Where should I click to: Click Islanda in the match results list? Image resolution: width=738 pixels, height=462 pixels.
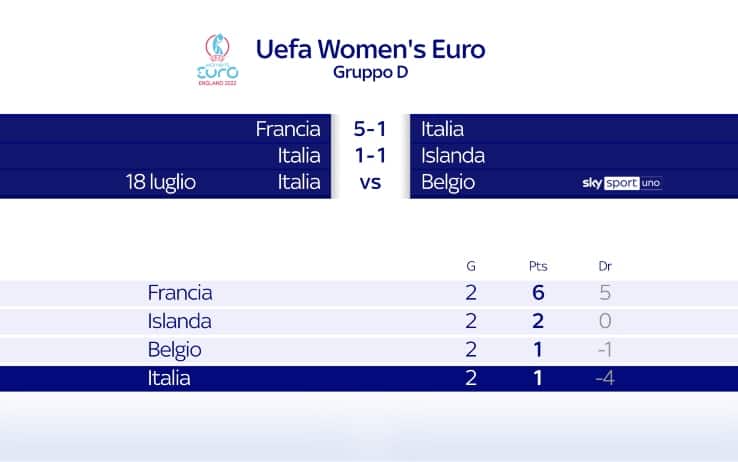click(453, 156)
